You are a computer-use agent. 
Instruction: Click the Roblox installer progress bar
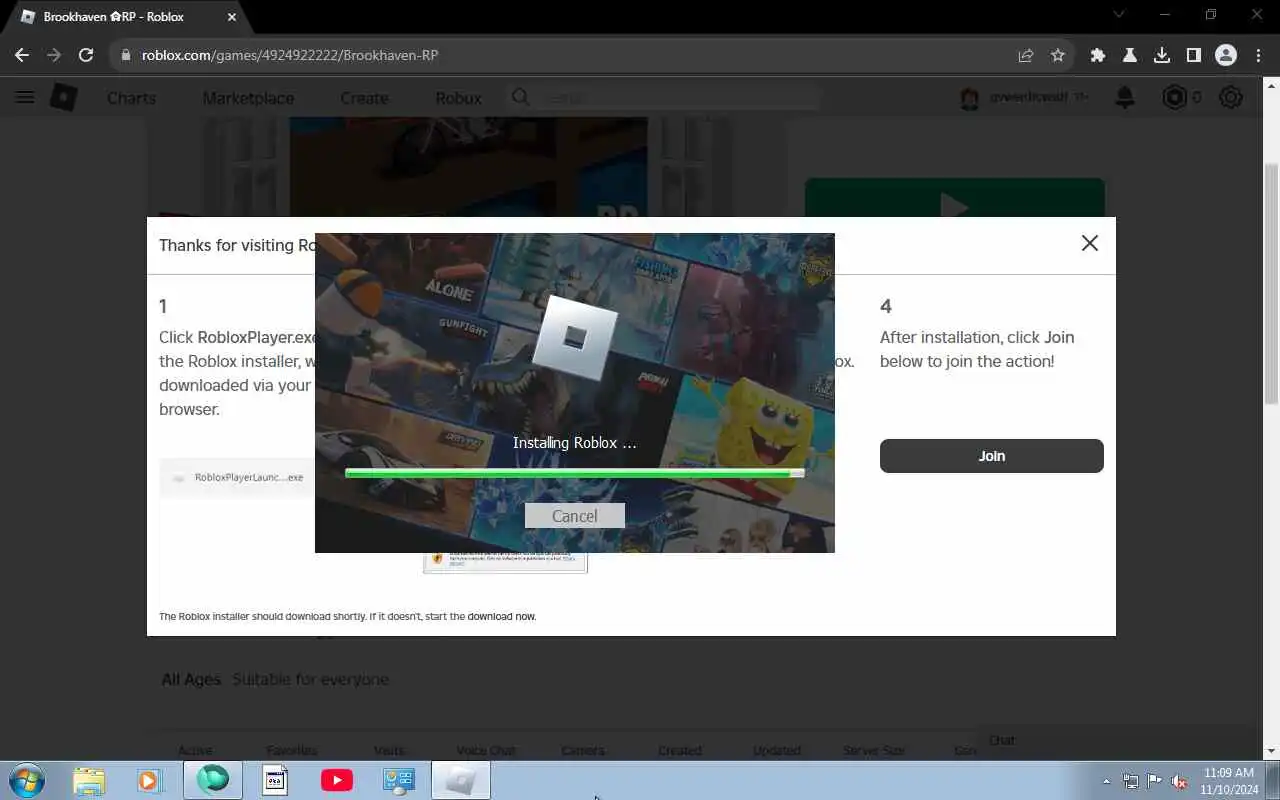(x=575, y=473)
